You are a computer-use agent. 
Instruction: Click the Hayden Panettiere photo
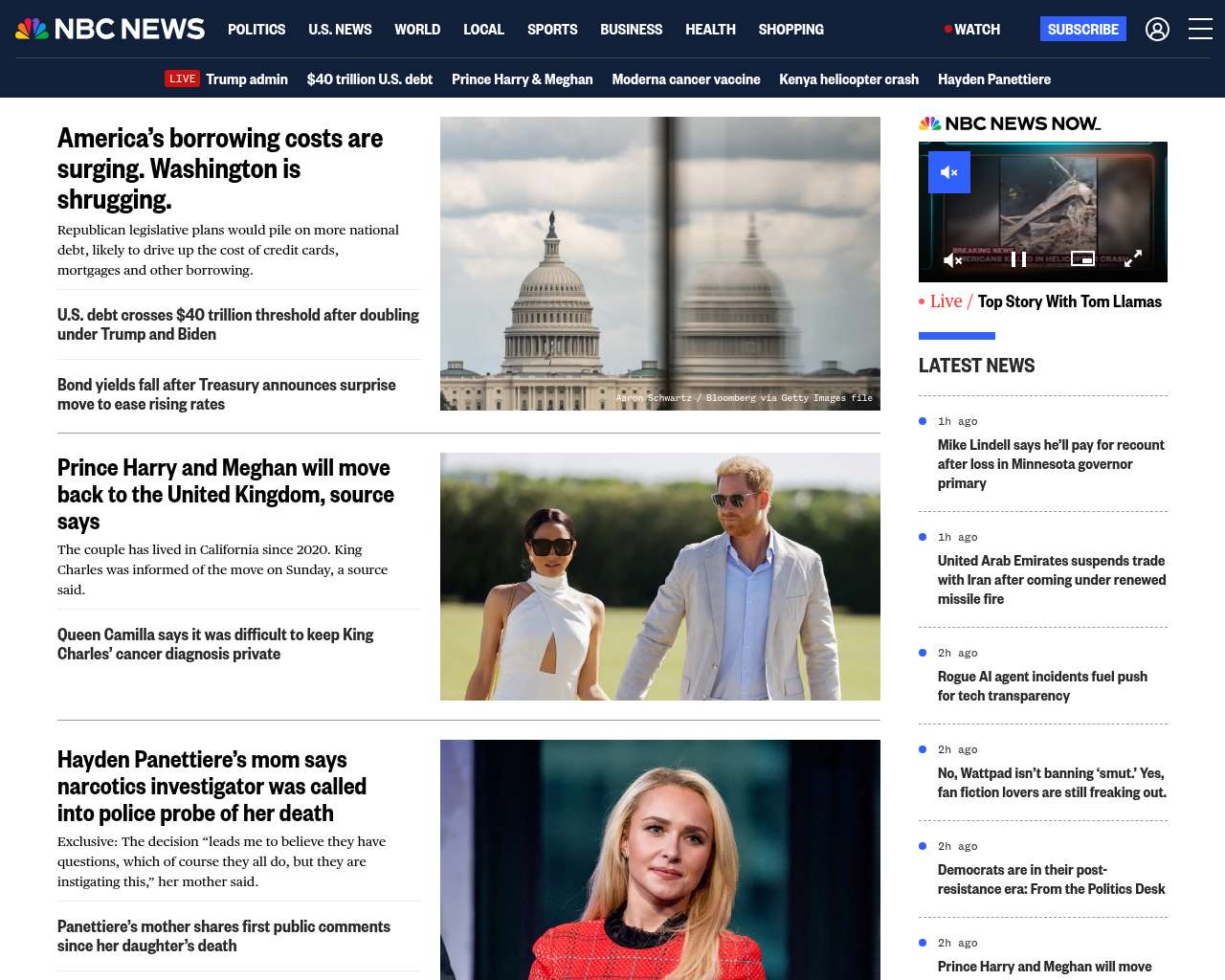coord(660,859)
